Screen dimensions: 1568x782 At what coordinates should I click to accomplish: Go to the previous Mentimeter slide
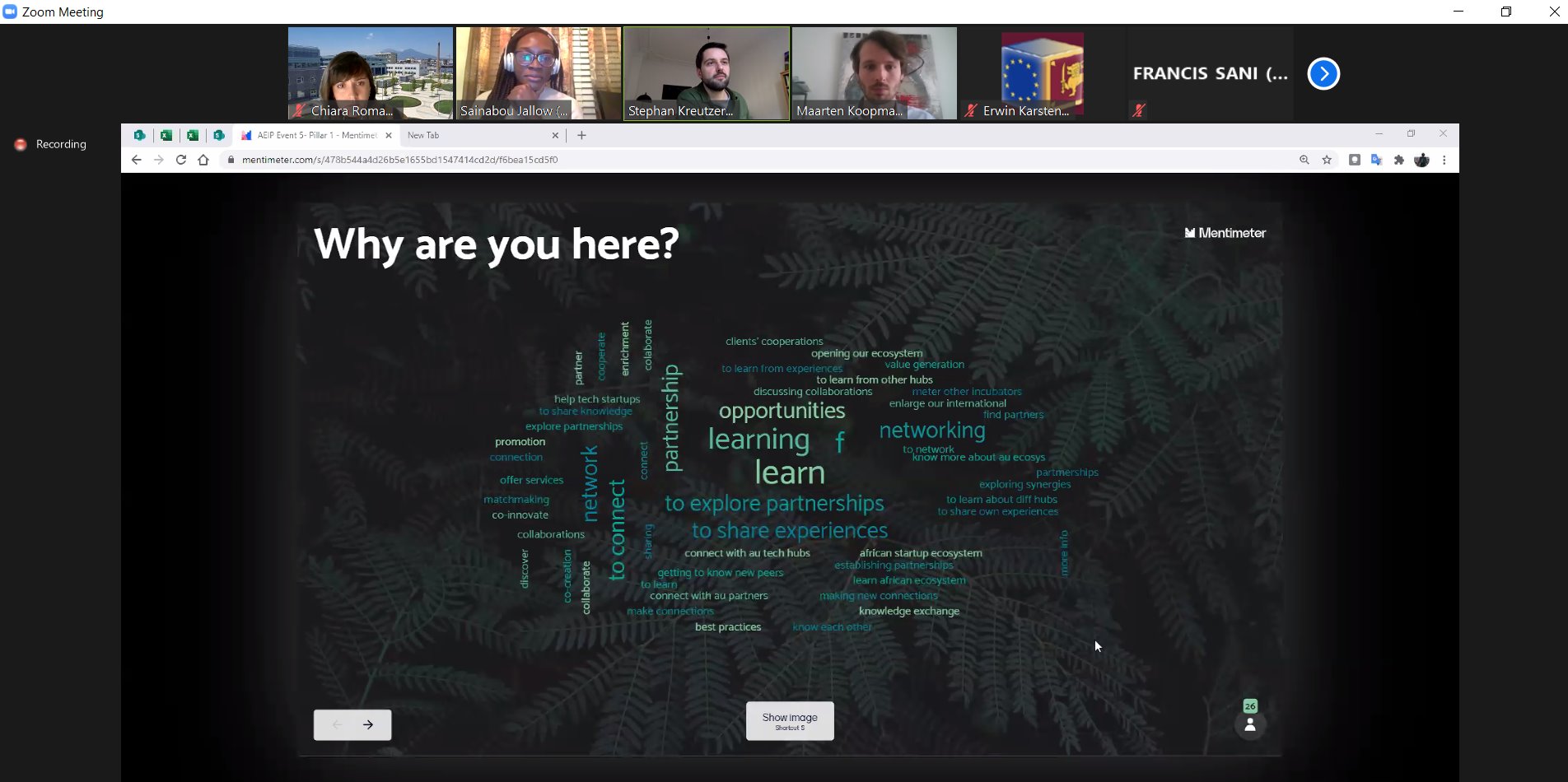337,724
